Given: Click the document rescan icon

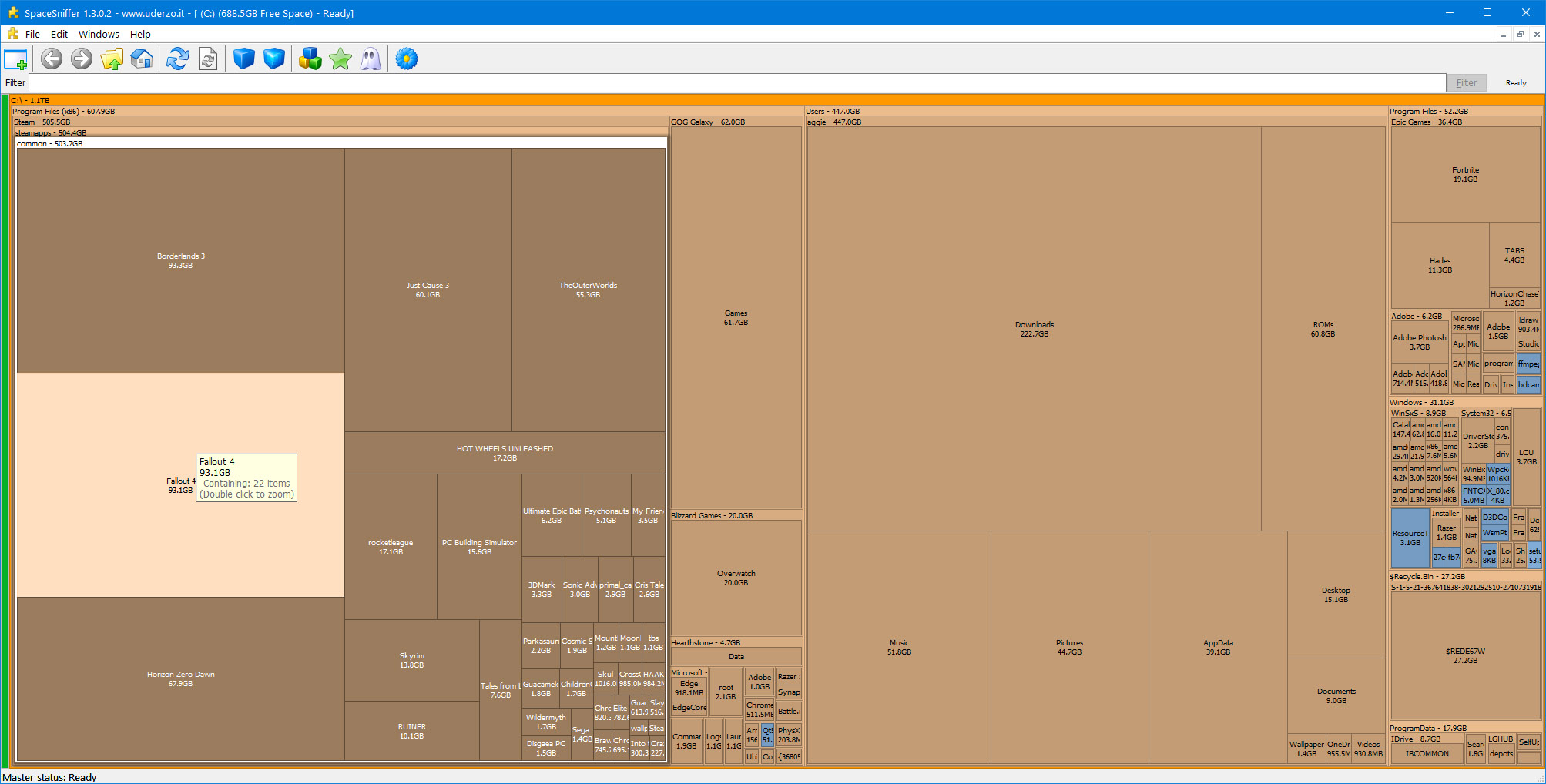Looking at the screenshot, I should pos(208,59).
